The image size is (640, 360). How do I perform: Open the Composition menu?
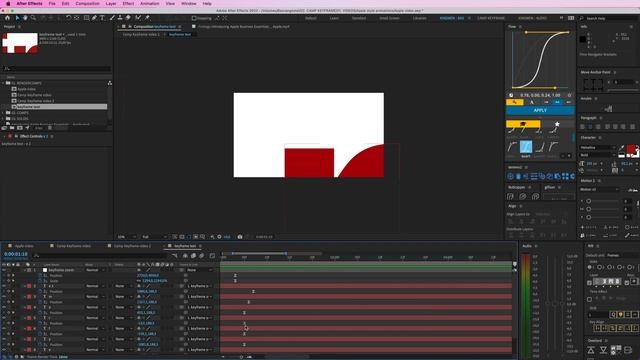point(87,4)
